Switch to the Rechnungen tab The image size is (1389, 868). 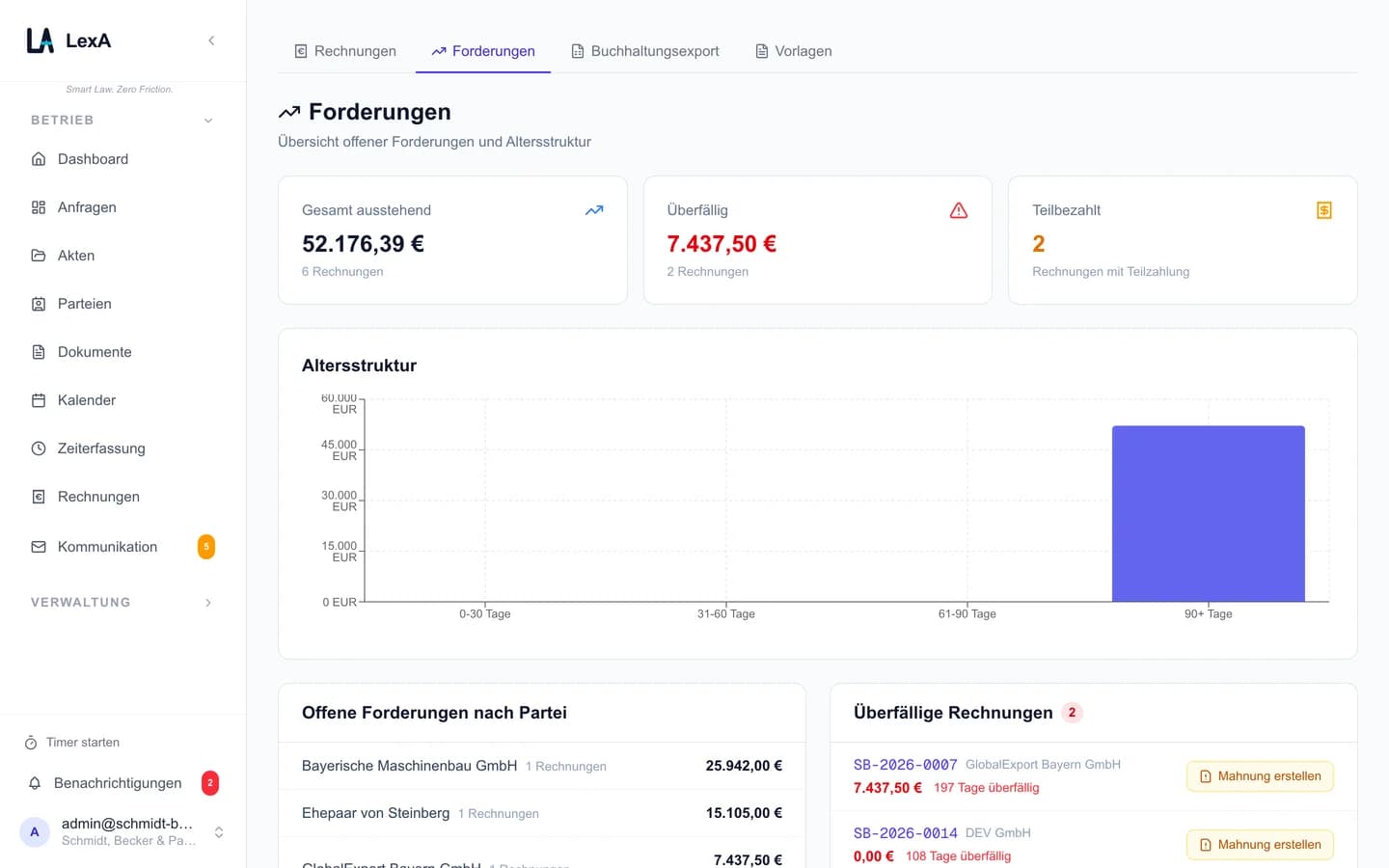coord(345,51)
